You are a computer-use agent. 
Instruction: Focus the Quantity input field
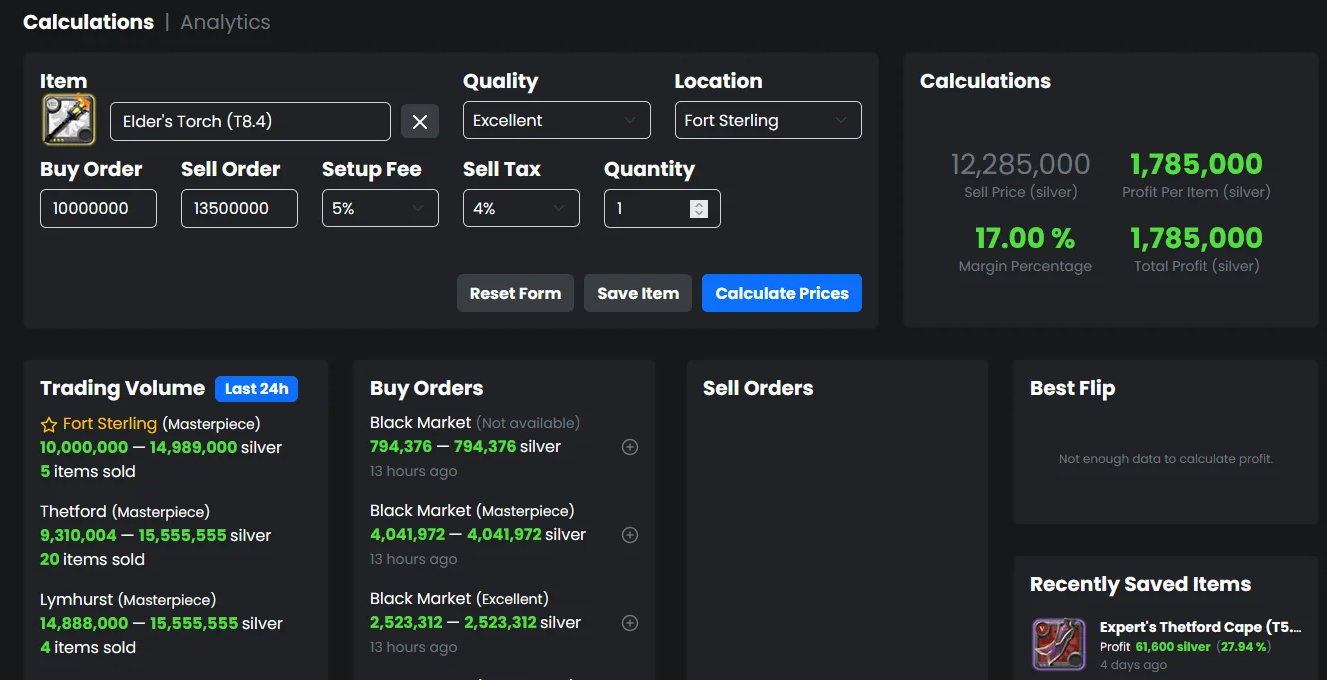click(662, 208)
